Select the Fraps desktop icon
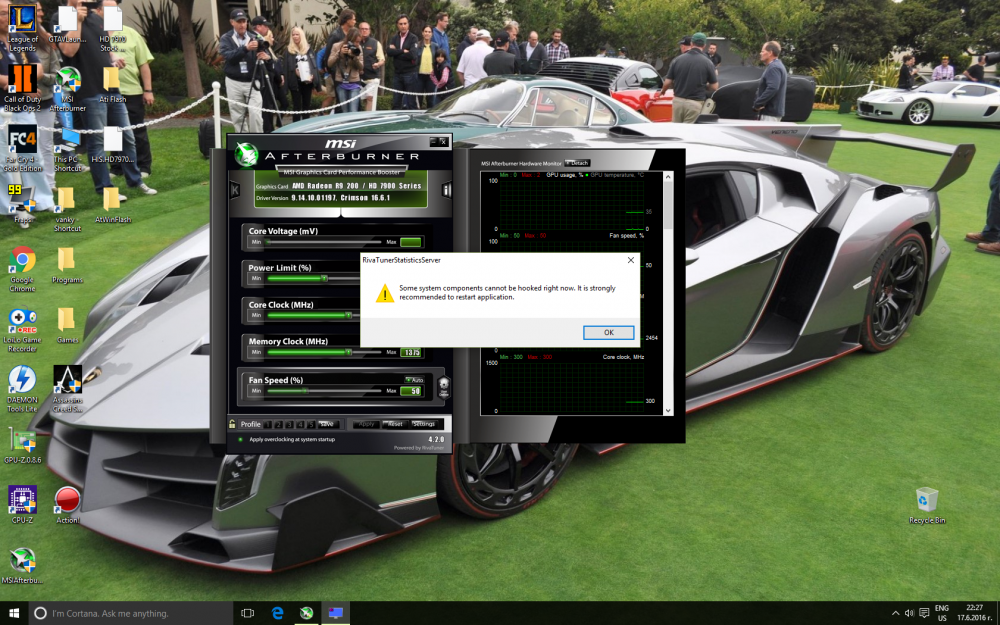 [x=22, y=204]
